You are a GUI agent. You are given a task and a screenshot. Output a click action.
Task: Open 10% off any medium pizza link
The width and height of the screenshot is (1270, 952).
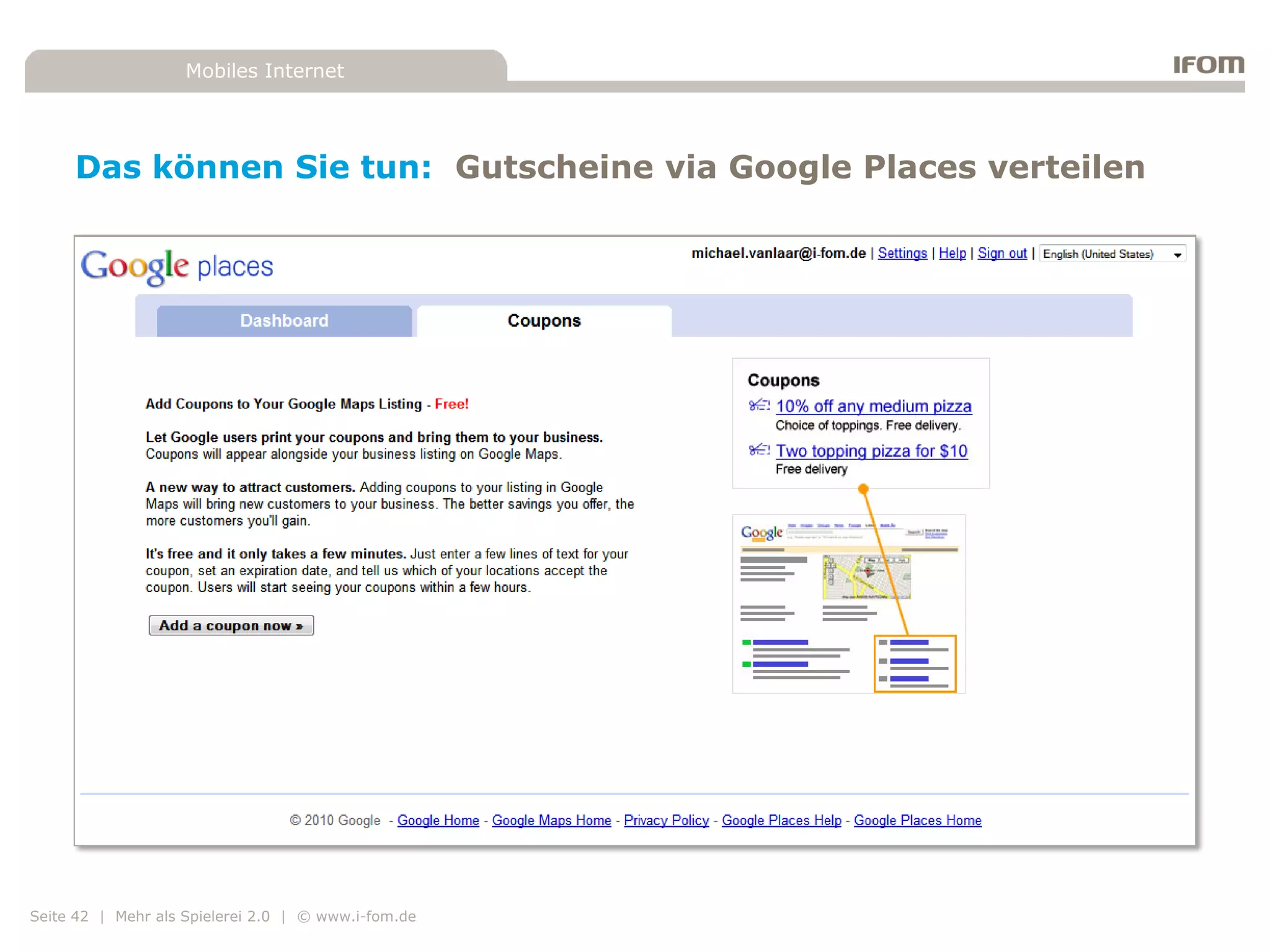[874, 407]
